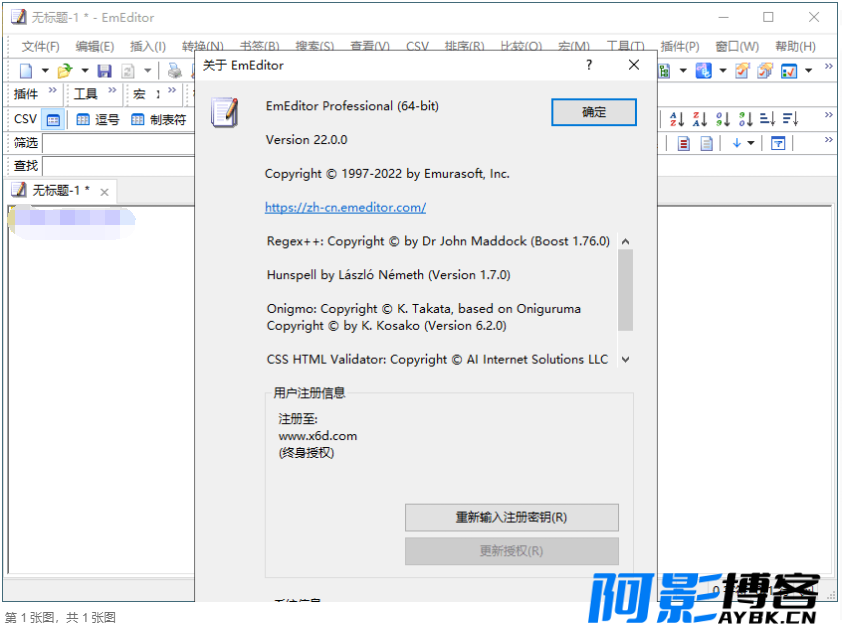
Task: Expand the sort toolbar overflow chevron
Action: coord(829,115)
